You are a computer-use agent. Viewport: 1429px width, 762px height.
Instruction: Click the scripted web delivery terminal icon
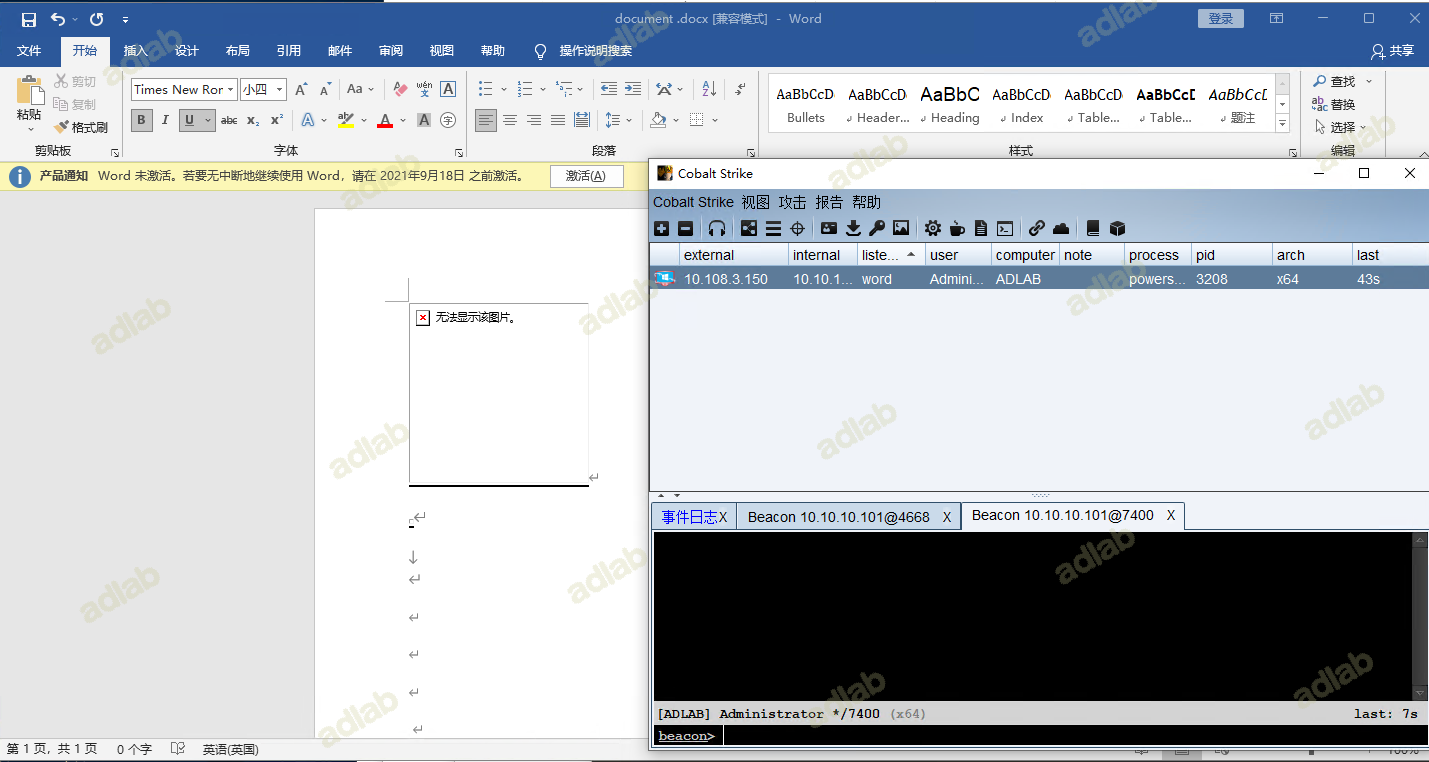click(x=1005, y=228)
